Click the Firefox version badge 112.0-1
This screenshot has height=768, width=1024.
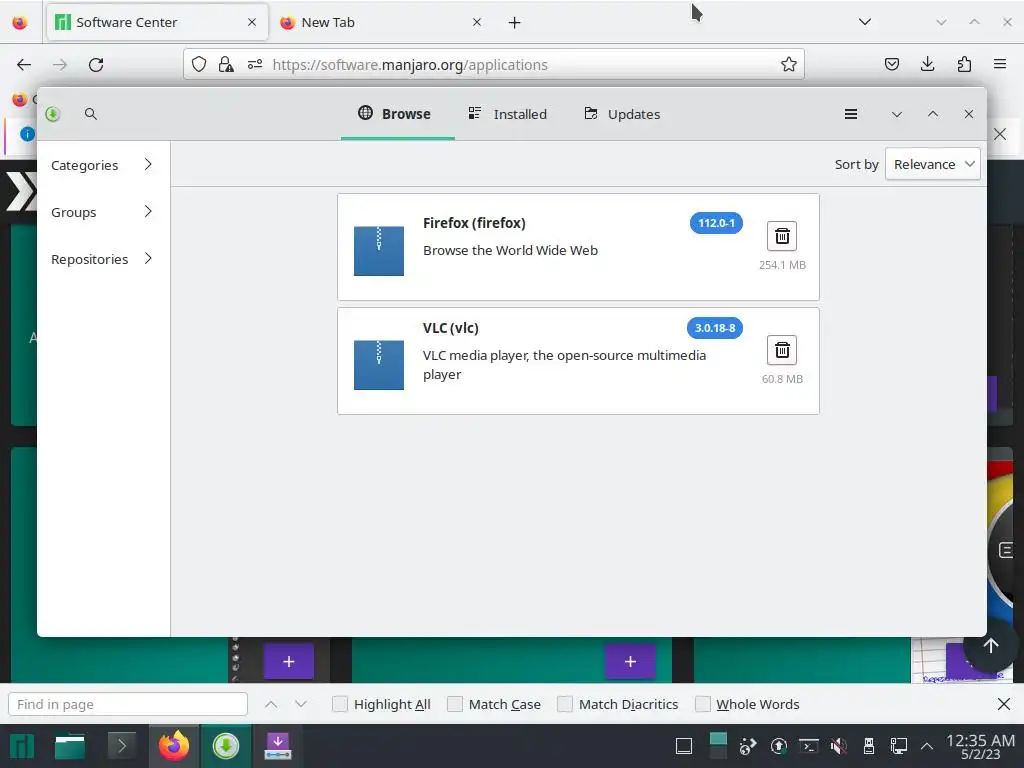point(716,223)
